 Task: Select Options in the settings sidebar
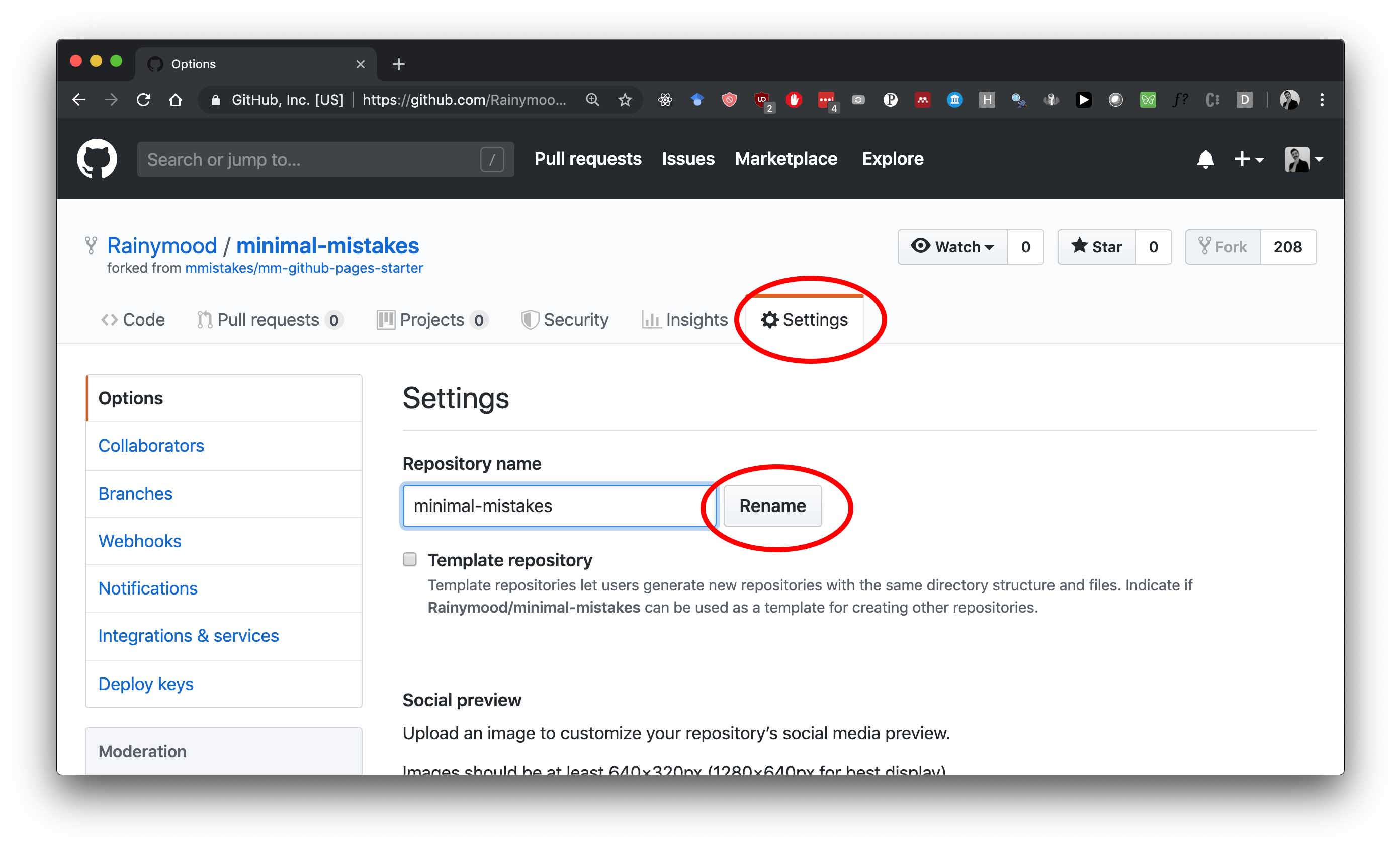tap(224, 398)
